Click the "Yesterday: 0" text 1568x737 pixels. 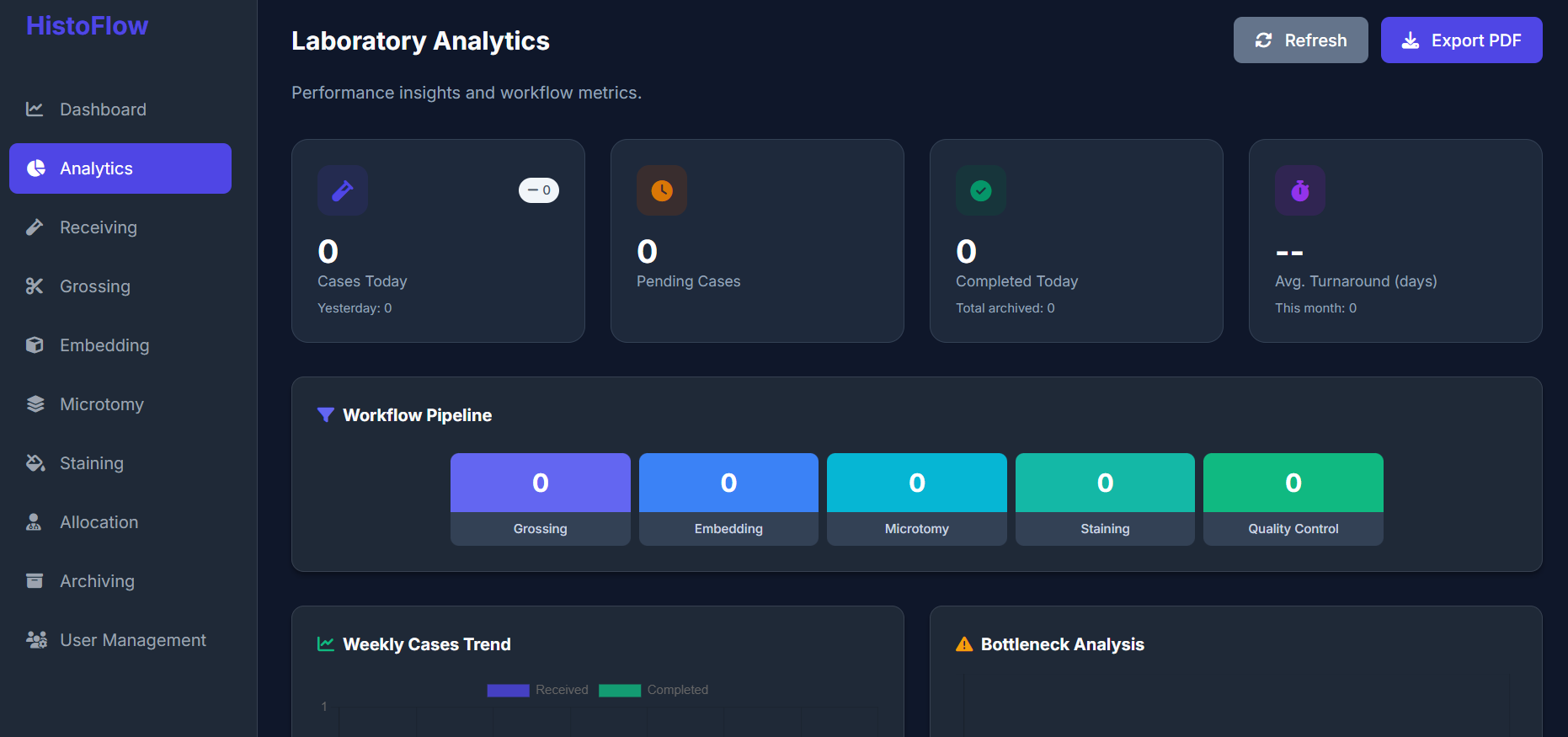point(355,308)
